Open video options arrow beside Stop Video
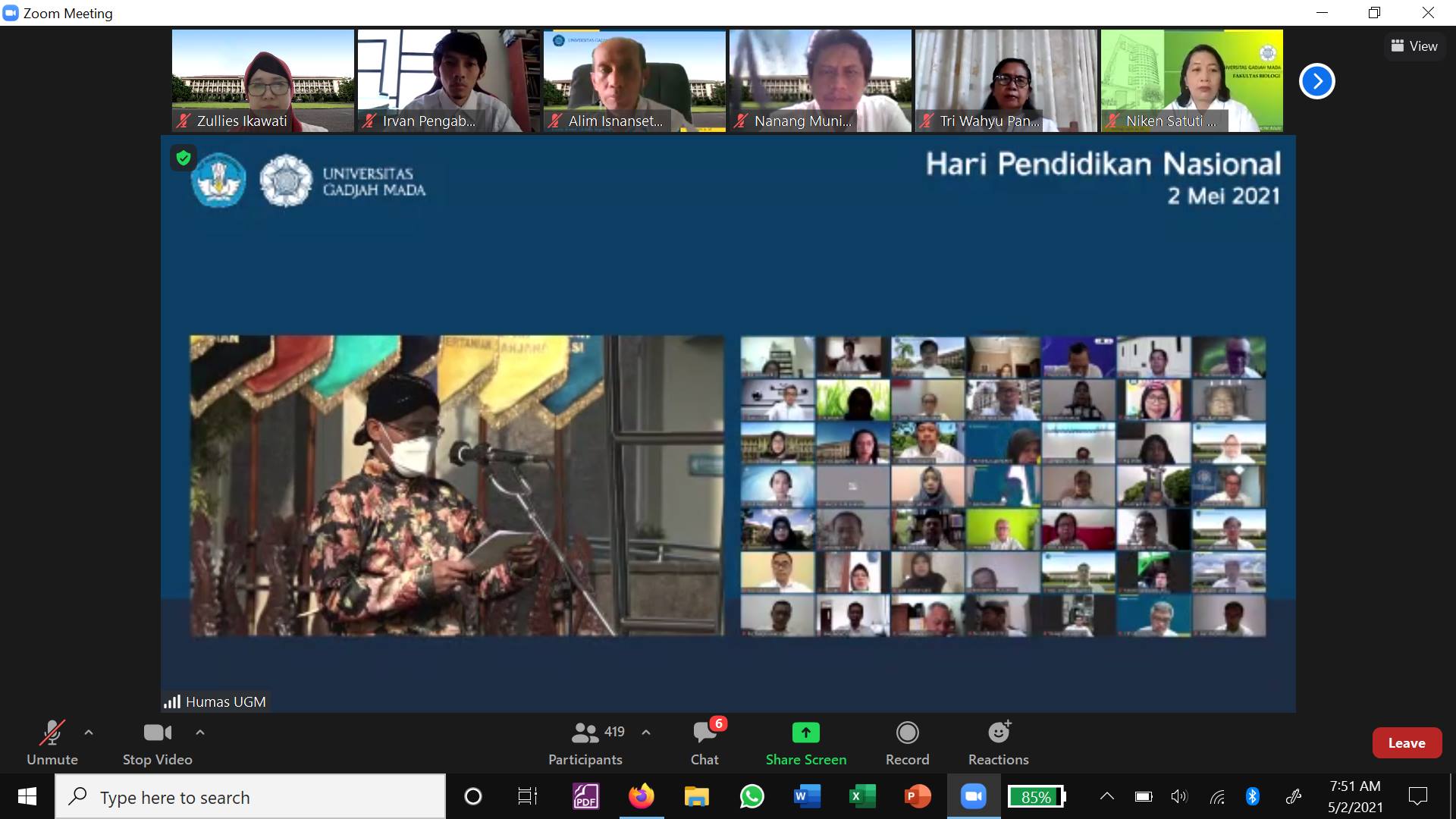Image resolution: width=1456 pixels, height=819 pixels. click(200, 733)
